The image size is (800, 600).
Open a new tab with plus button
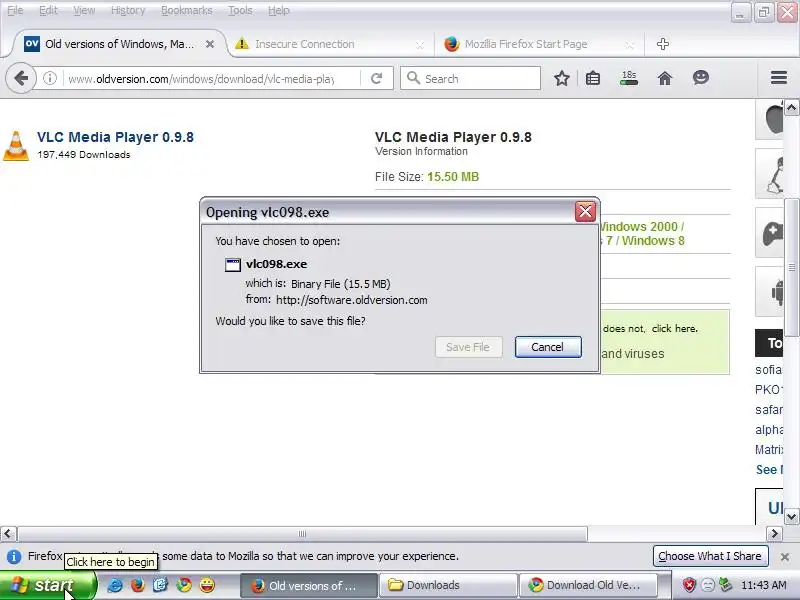663,44
